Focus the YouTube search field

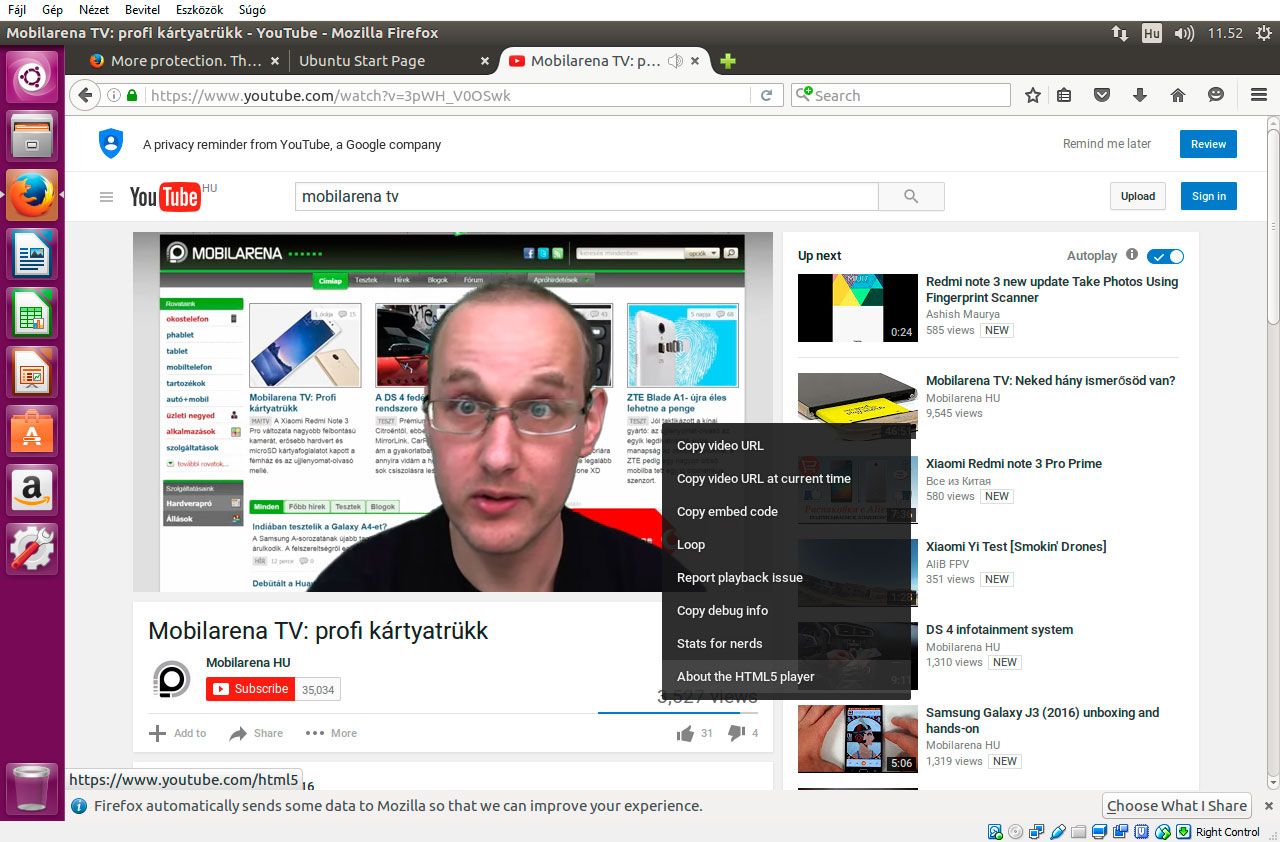tap(586, 196)
